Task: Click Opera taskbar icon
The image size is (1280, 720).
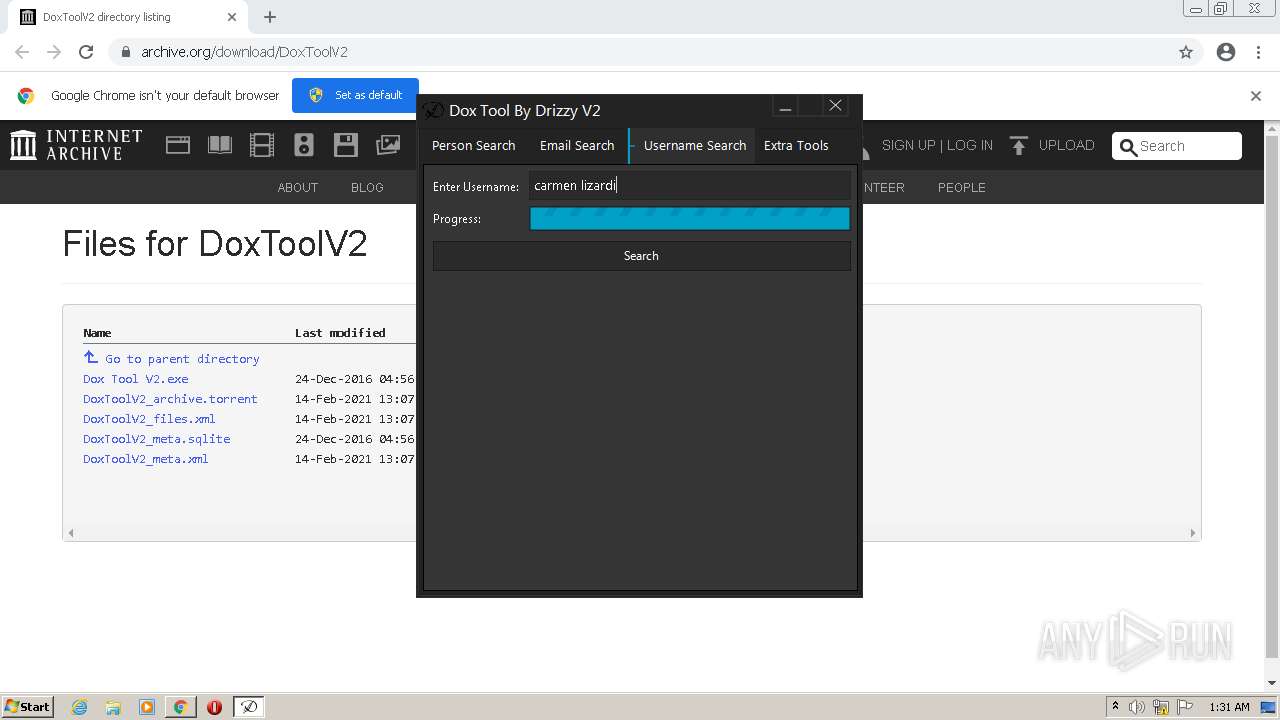Action: point(214,707)
